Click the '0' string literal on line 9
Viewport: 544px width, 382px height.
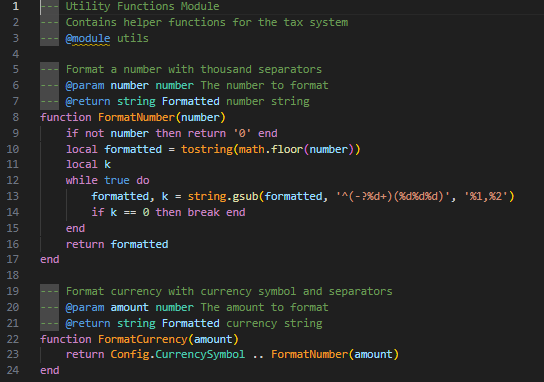[x=242, y=133]
